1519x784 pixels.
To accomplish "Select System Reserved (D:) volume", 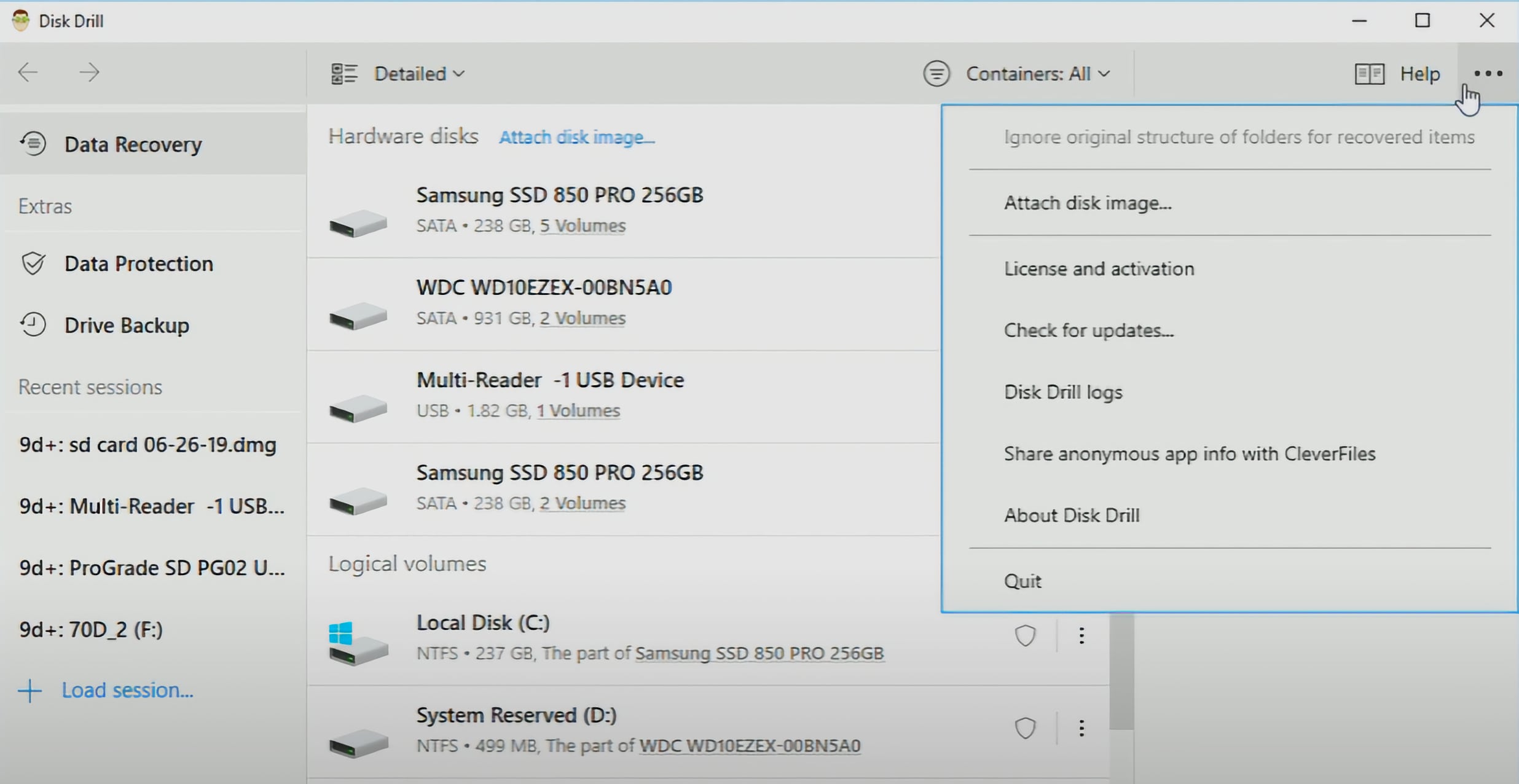I will click(x=708, y=732).
